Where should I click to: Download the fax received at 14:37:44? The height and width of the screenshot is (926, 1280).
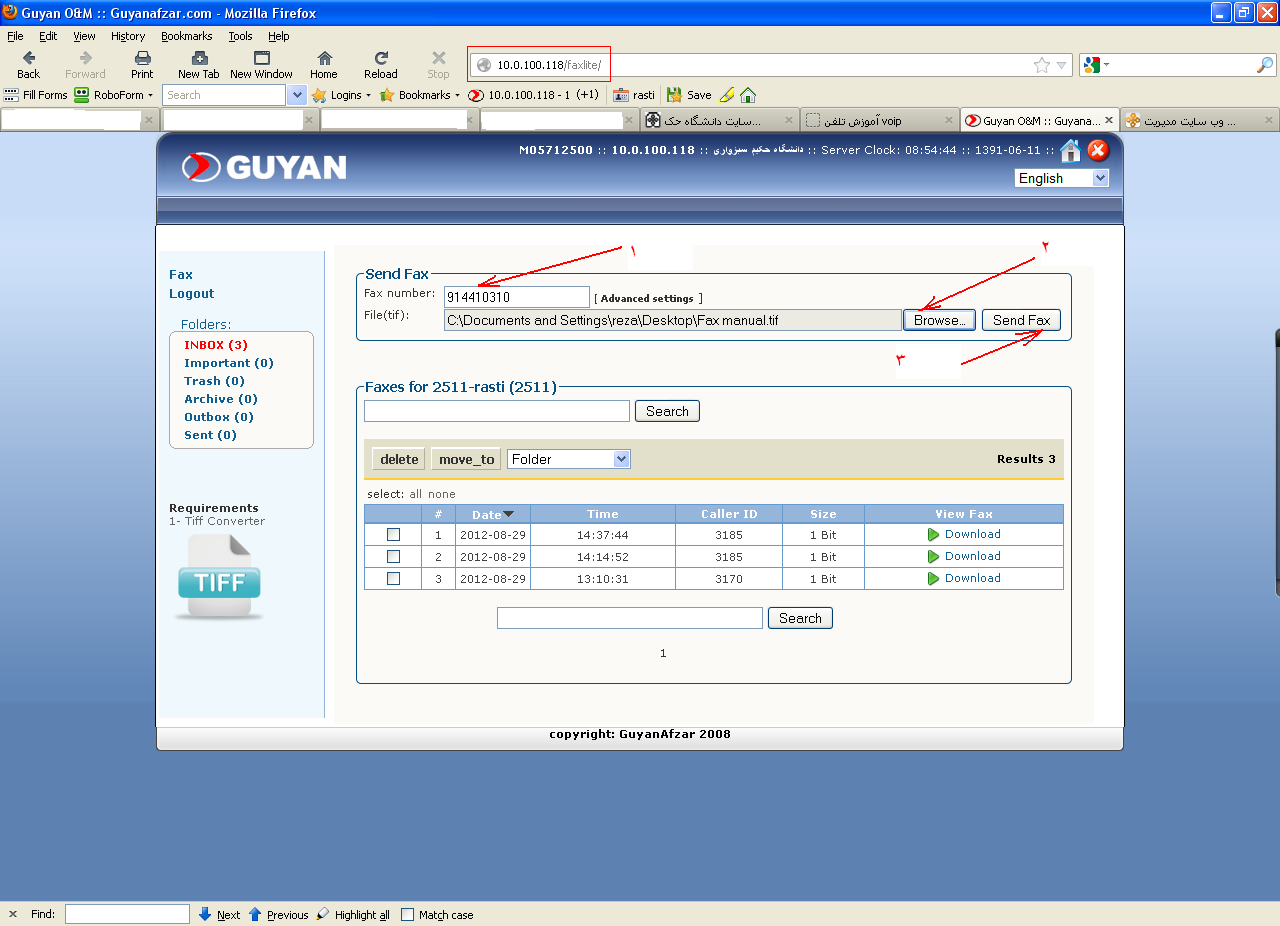(973, 534)
